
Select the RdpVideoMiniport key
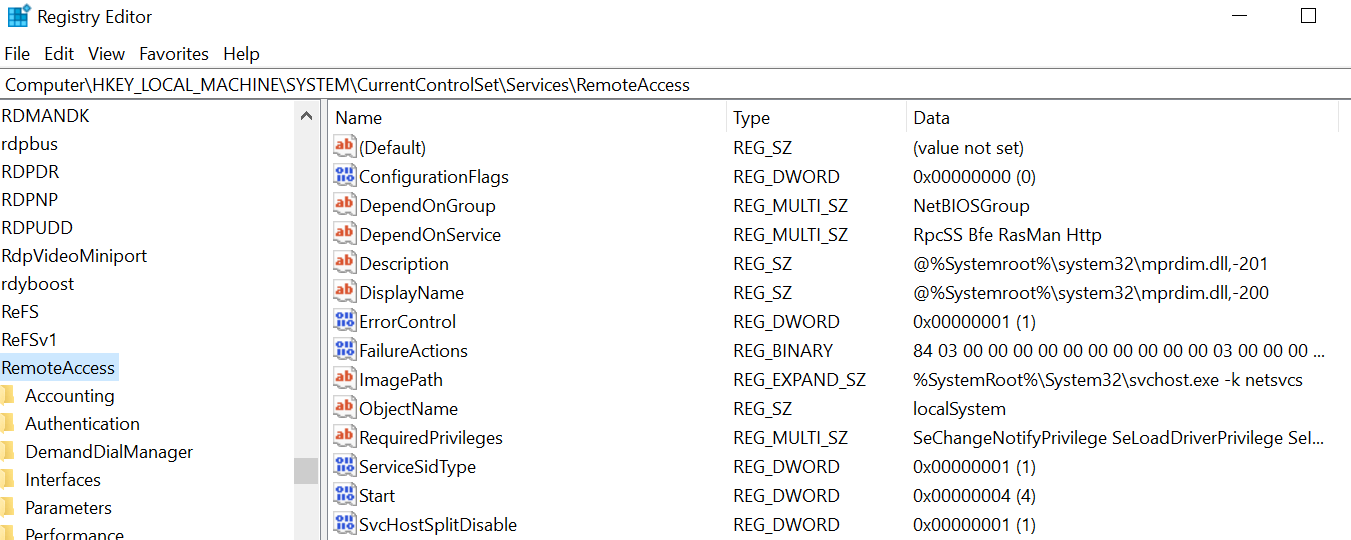click(x=74, y=256)
